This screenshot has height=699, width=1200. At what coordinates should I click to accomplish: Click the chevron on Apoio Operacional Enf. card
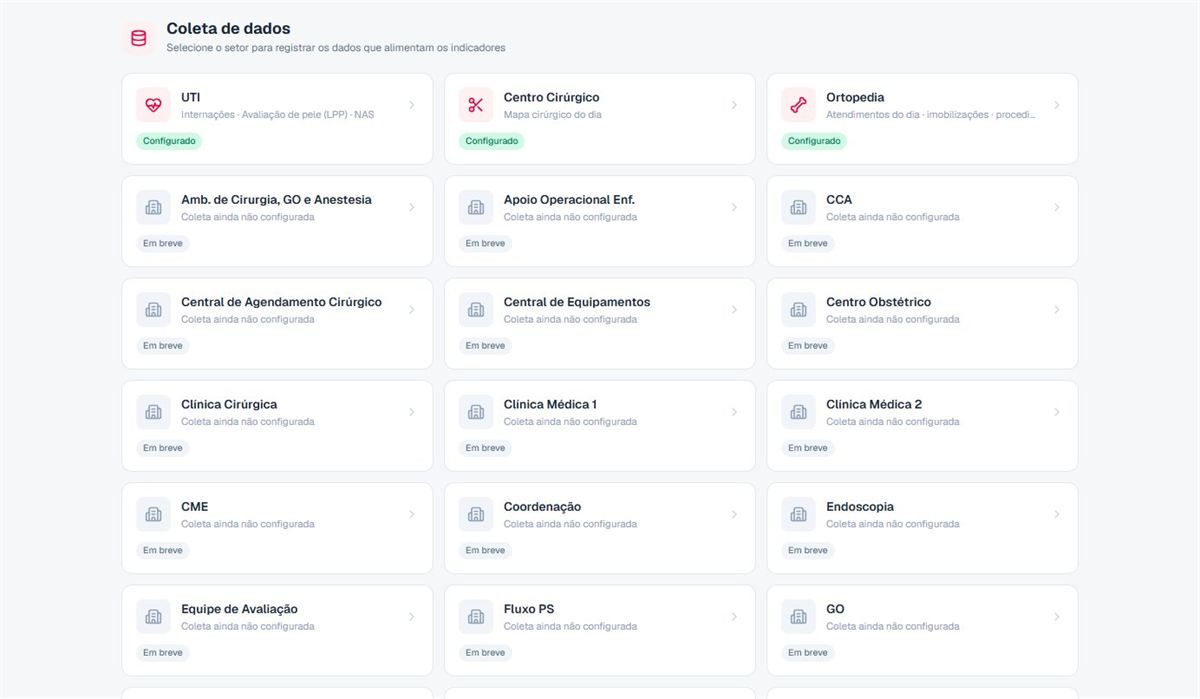click(734, 207)
